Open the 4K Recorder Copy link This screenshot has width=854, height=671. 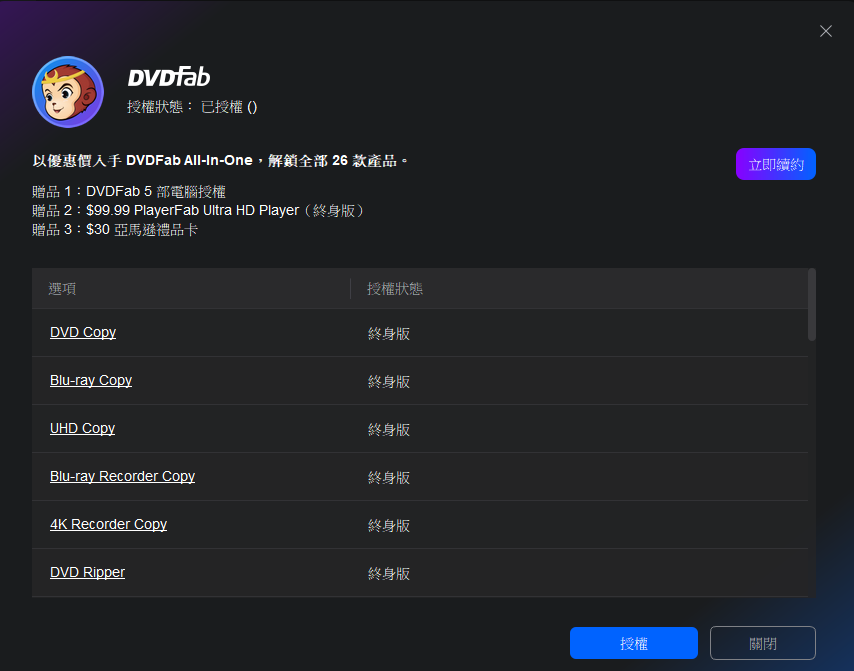pyautogui.click(x=108, y=524)
